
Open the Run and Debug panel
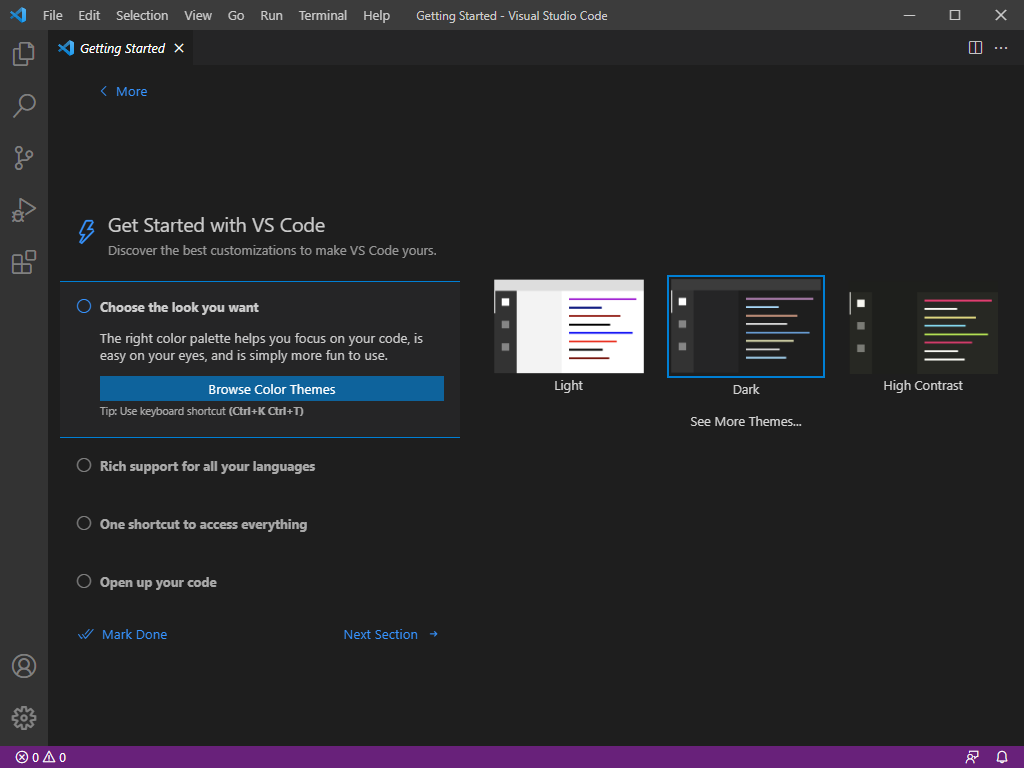pyautogui.click(x=23, y=209)
